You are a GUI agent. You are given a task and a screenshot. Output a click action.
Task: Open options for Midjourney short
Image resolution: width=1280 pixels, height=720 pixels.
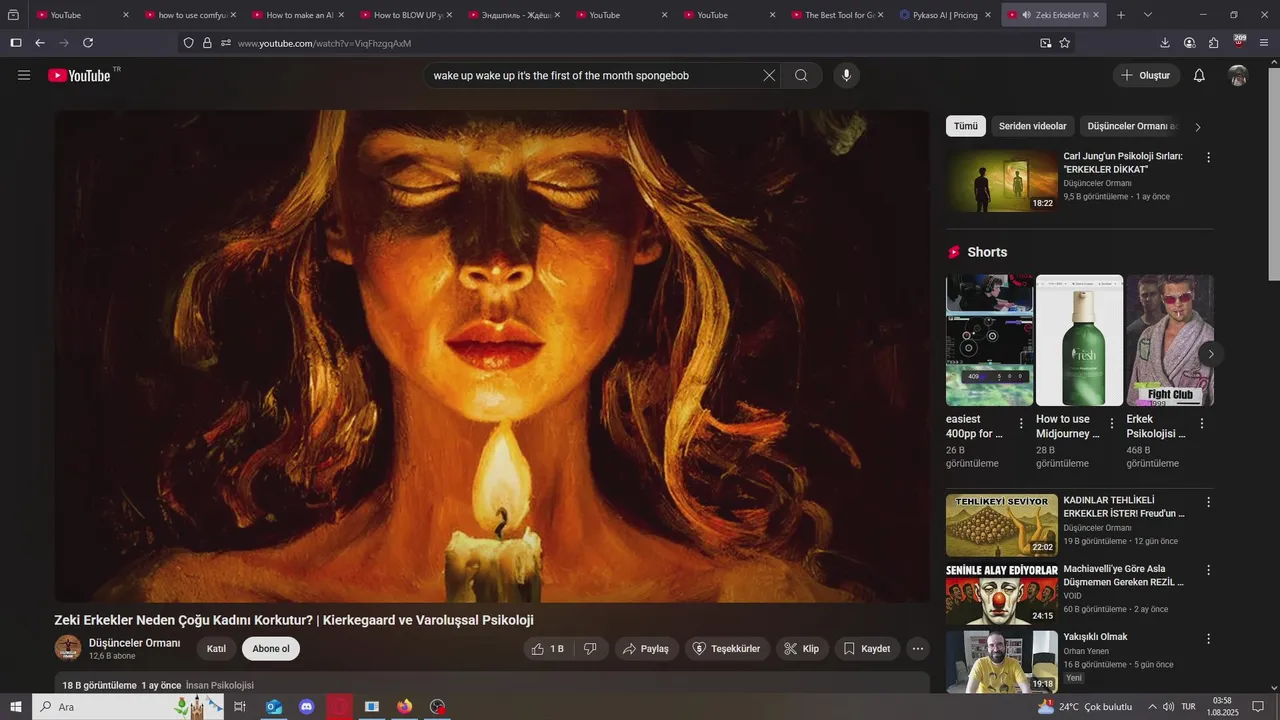[1111, 423]
